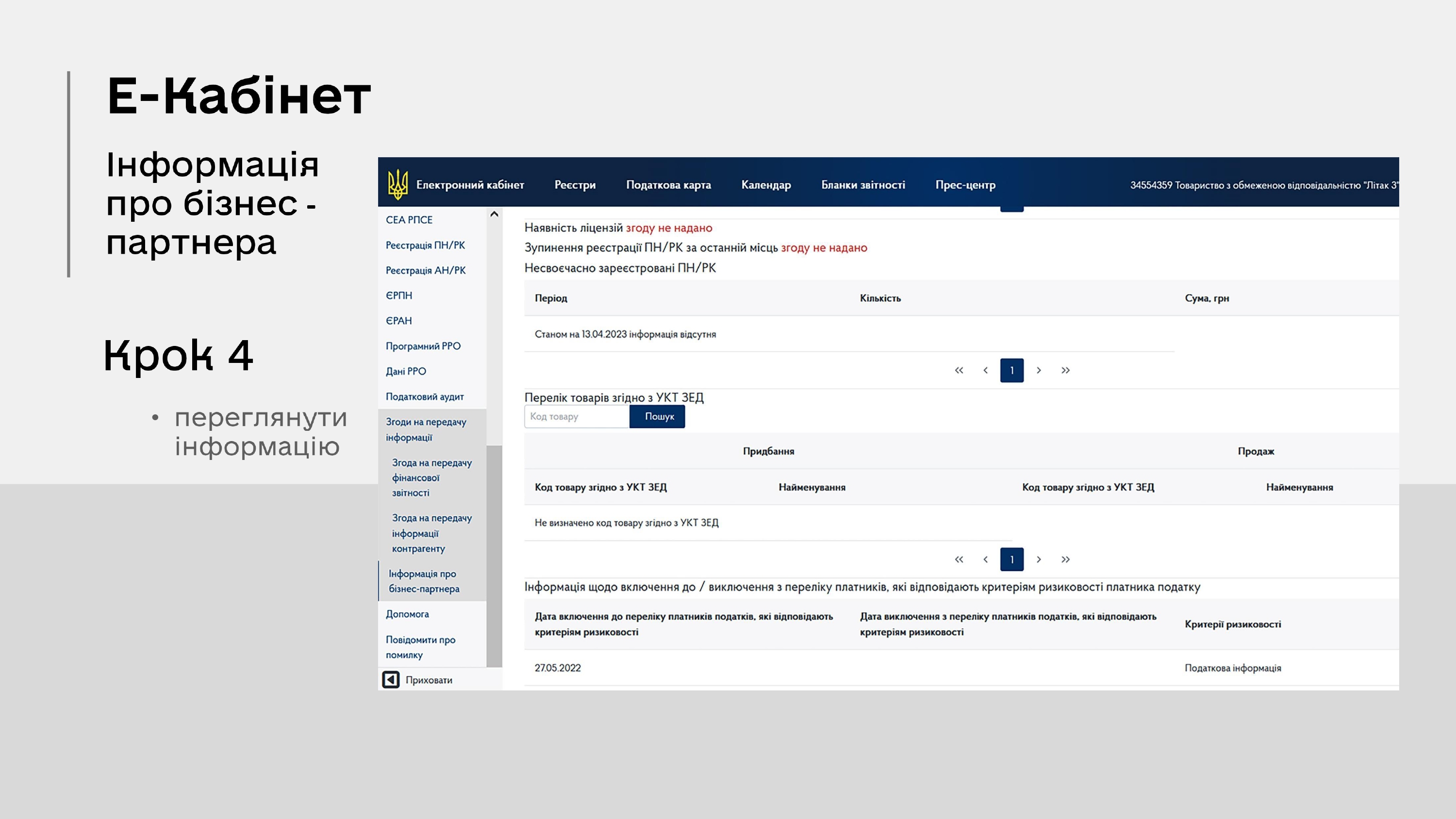
Task: Go to first page in goods list pagination
Action: pyautogui.click(x=959, y=559)
